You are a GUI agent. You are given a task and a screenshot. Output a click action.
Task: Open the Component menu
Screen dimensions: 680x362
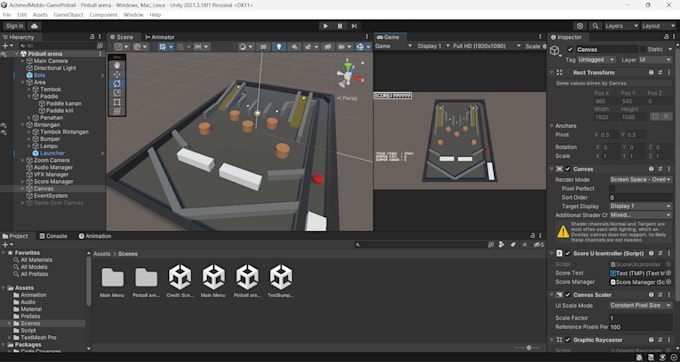pos(103,15)
